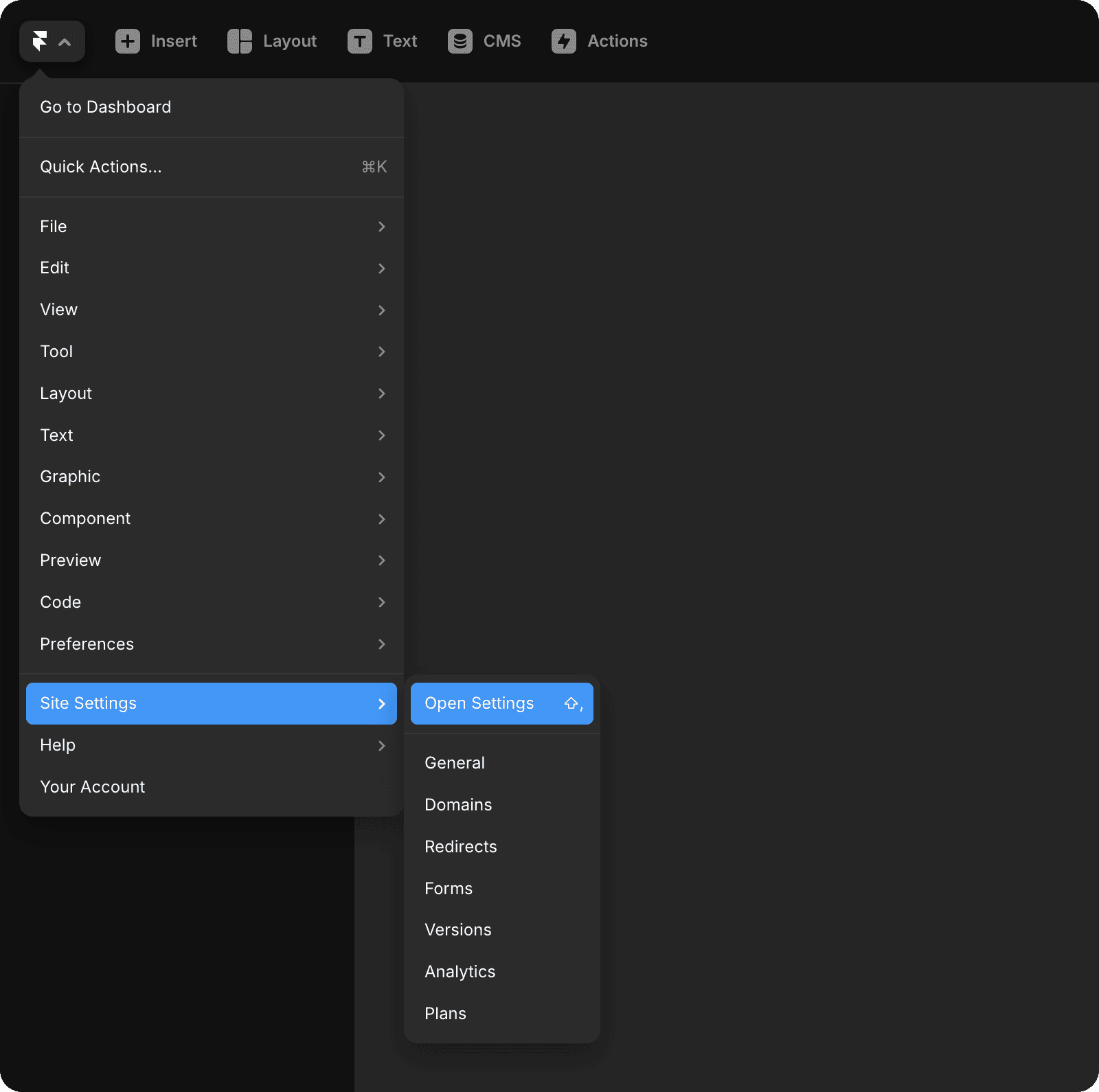Viewport: 1099px width, 1092px height.
Task: Expand the Preferences submenu arrow
Action: coord(381,644)
